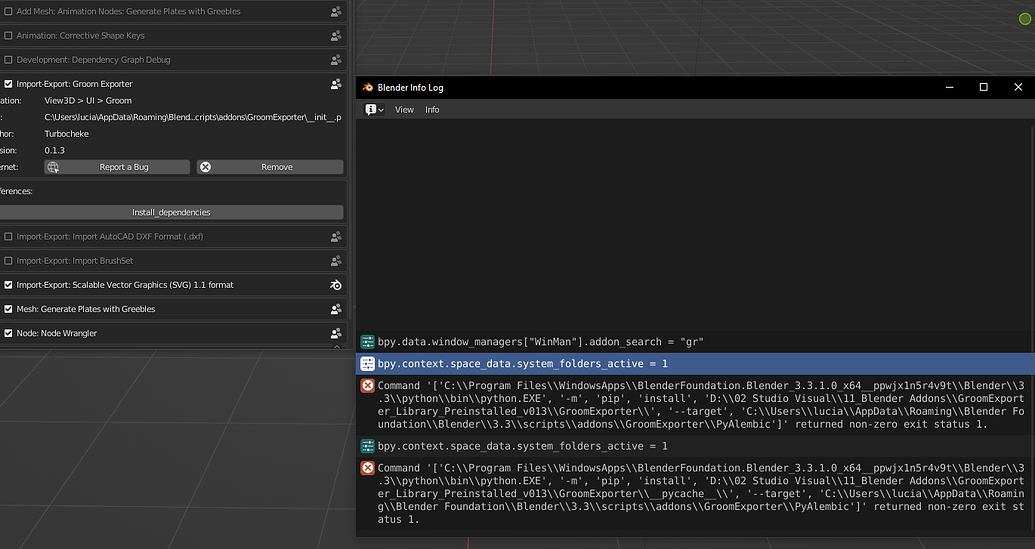Select the __pycache__ pip install error entry
Image resolution: width=1035 pixels, height=549 pixels.
pyautogui.click(x=695, y=494)
